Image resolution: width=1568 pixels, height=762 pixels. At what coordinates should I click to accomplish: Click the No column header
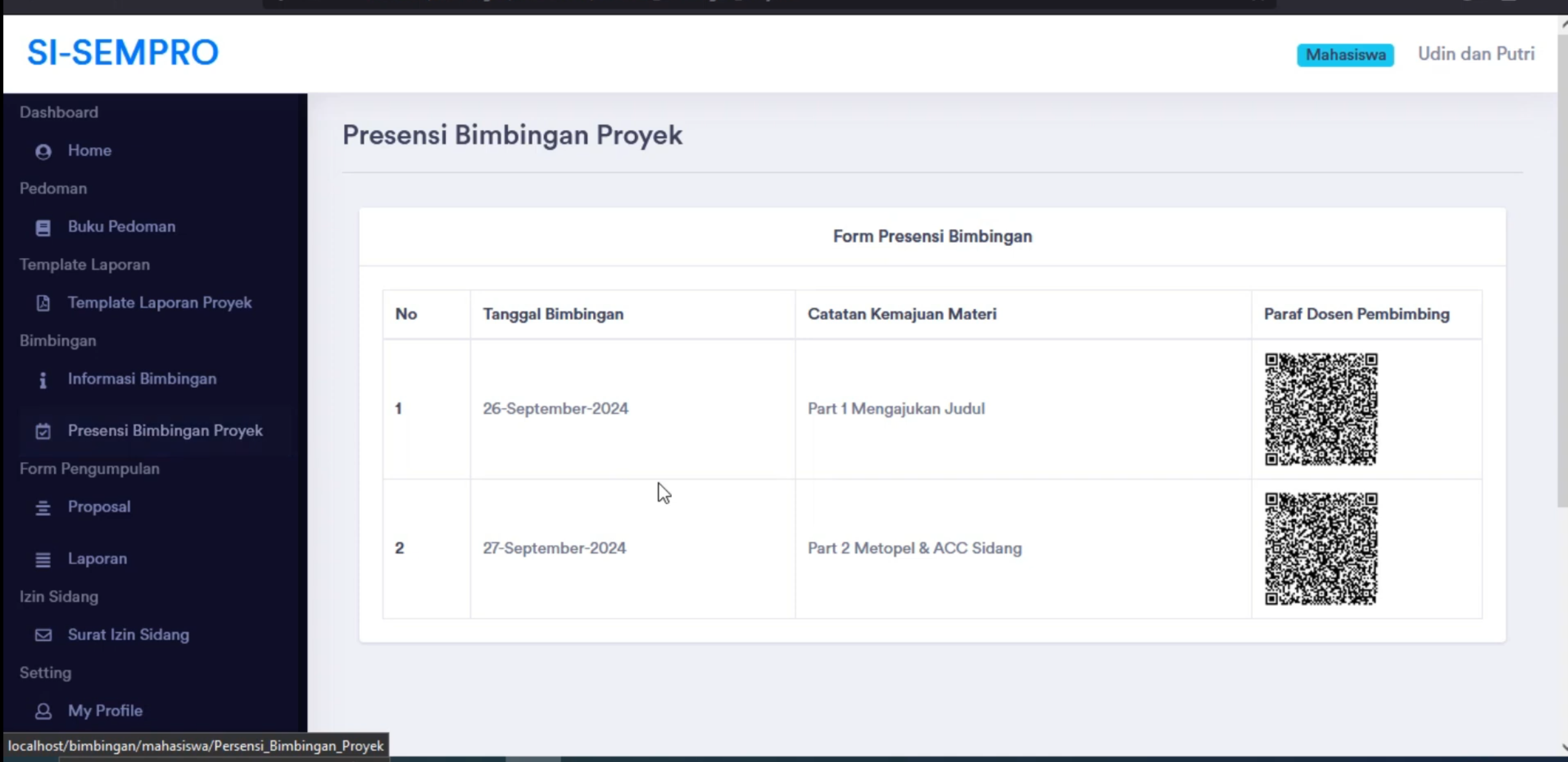click(x=426, y=314)
